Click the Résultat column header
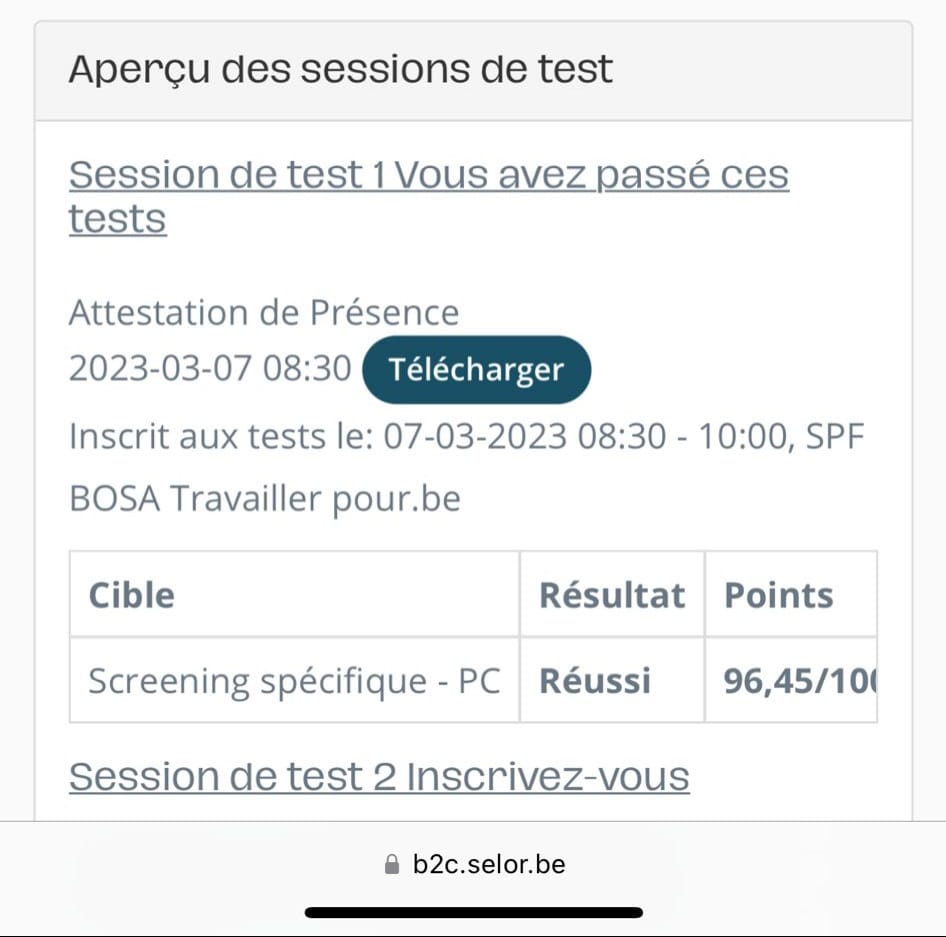946x937 pixels. pos(612,595)
